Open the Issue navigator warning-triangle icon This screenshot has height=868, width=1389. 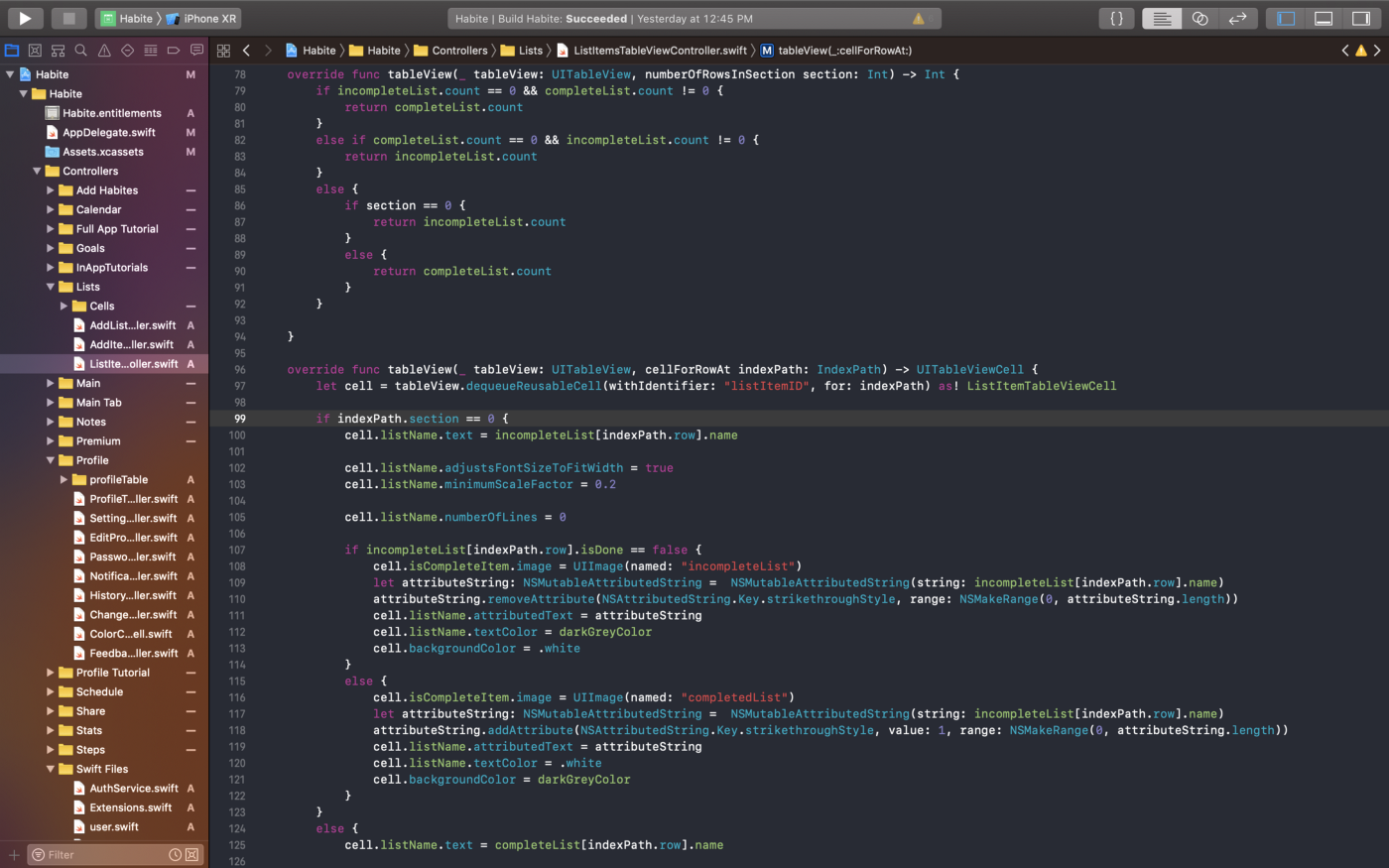[x=104, y=50]
